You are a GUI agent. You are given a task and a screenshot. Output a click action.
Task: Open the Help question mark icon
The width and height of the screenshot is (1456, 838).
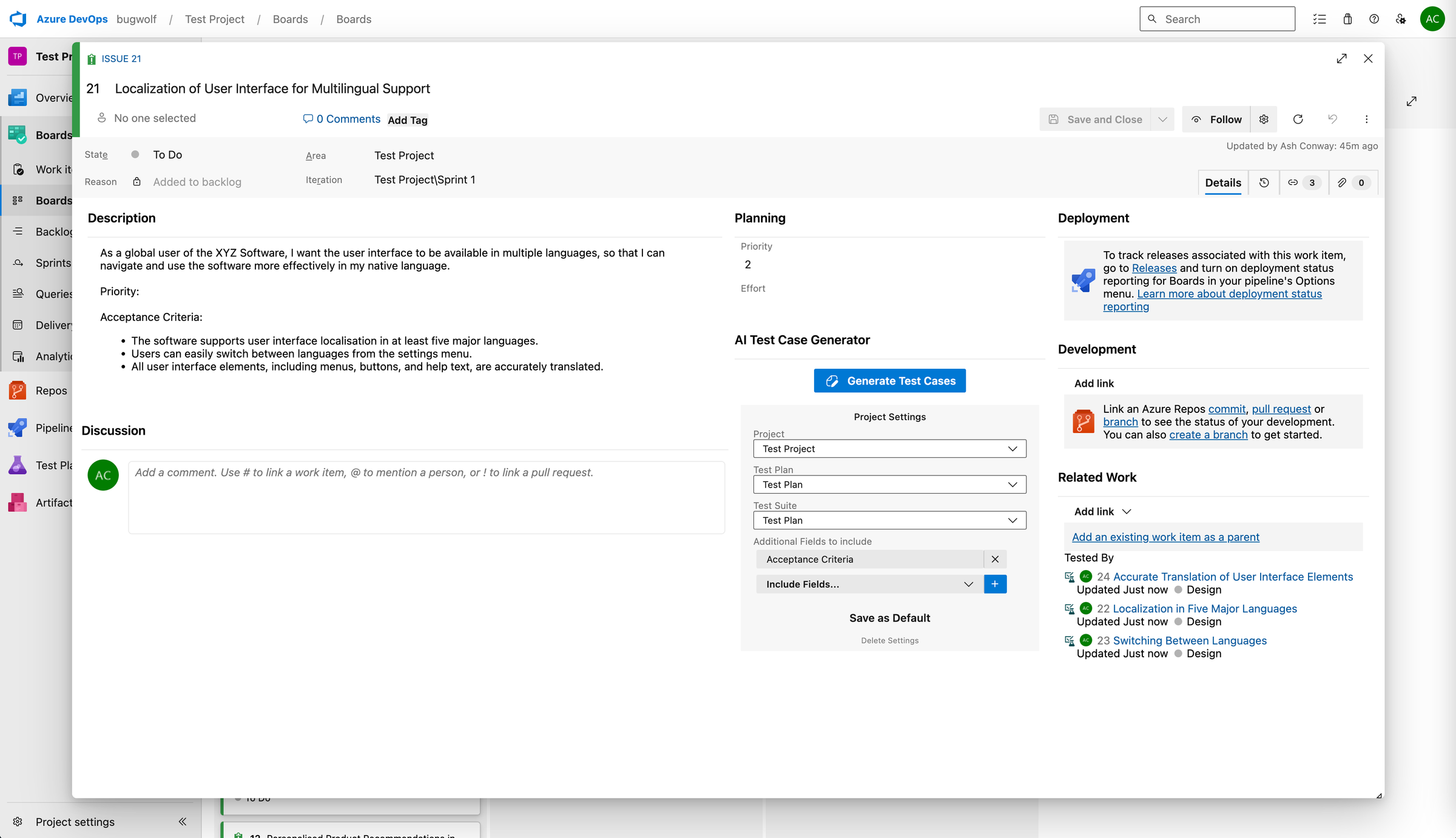[x=1374, y=19]
